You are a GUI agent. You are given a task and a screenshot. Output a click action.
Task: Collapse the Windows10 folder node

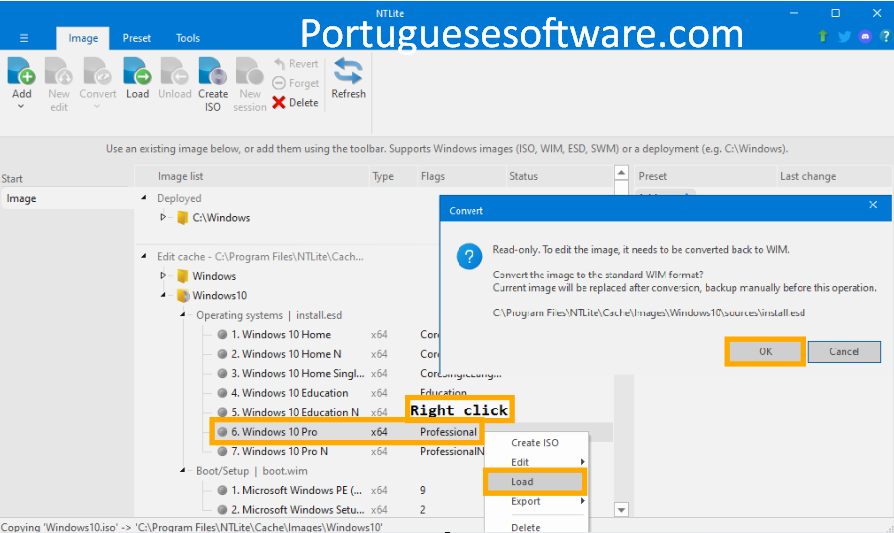coord(164,296)
